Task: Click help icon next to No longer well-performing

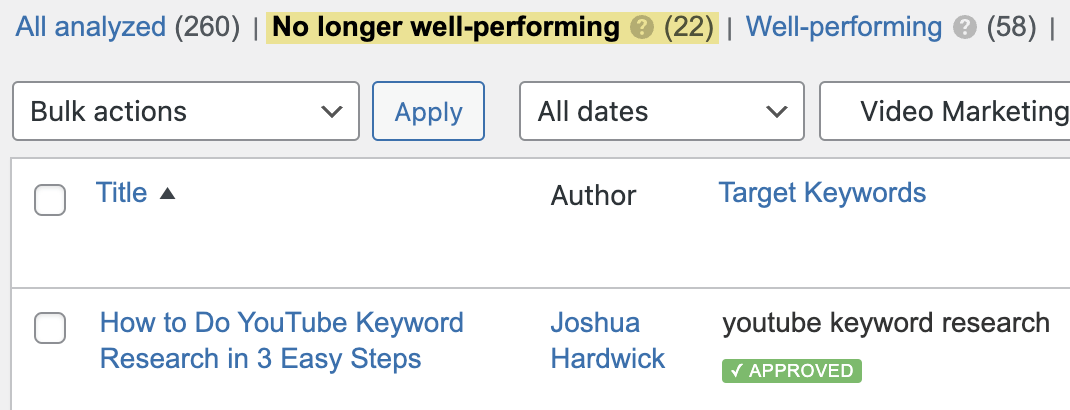Action: pyautogui.click(x=642, y=28)
